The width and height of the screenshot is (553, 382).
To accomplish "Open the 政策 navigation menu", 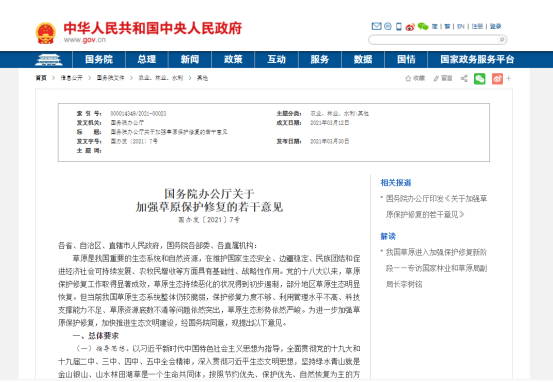I will [x=233, y=59].
